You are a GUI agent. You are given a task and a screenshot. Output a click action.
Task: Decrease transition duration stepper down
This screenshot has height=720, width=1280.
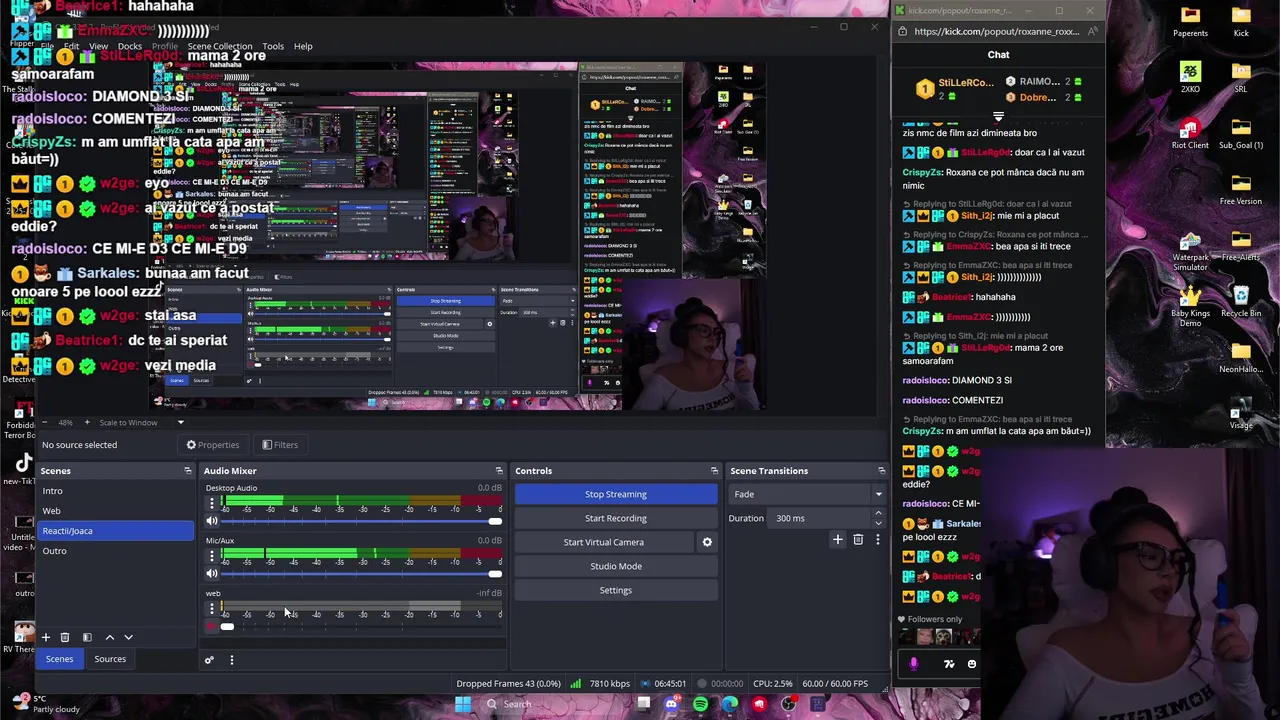pyautogui.click(x=878, y=522)
